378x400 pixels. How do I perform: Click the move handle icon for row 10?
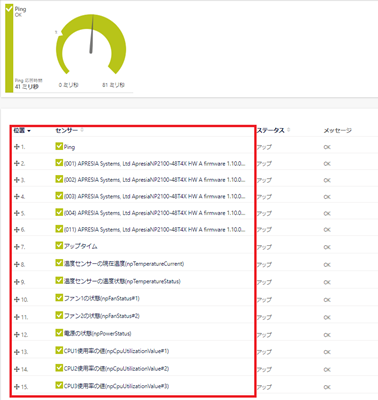(x=17, y=299)
